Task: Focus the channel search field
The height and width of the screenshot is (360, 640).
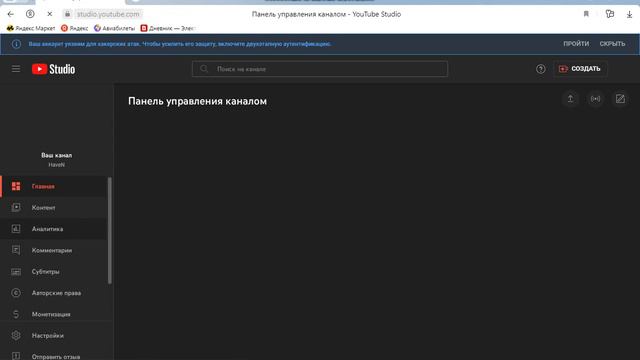Action: point(320,69)
